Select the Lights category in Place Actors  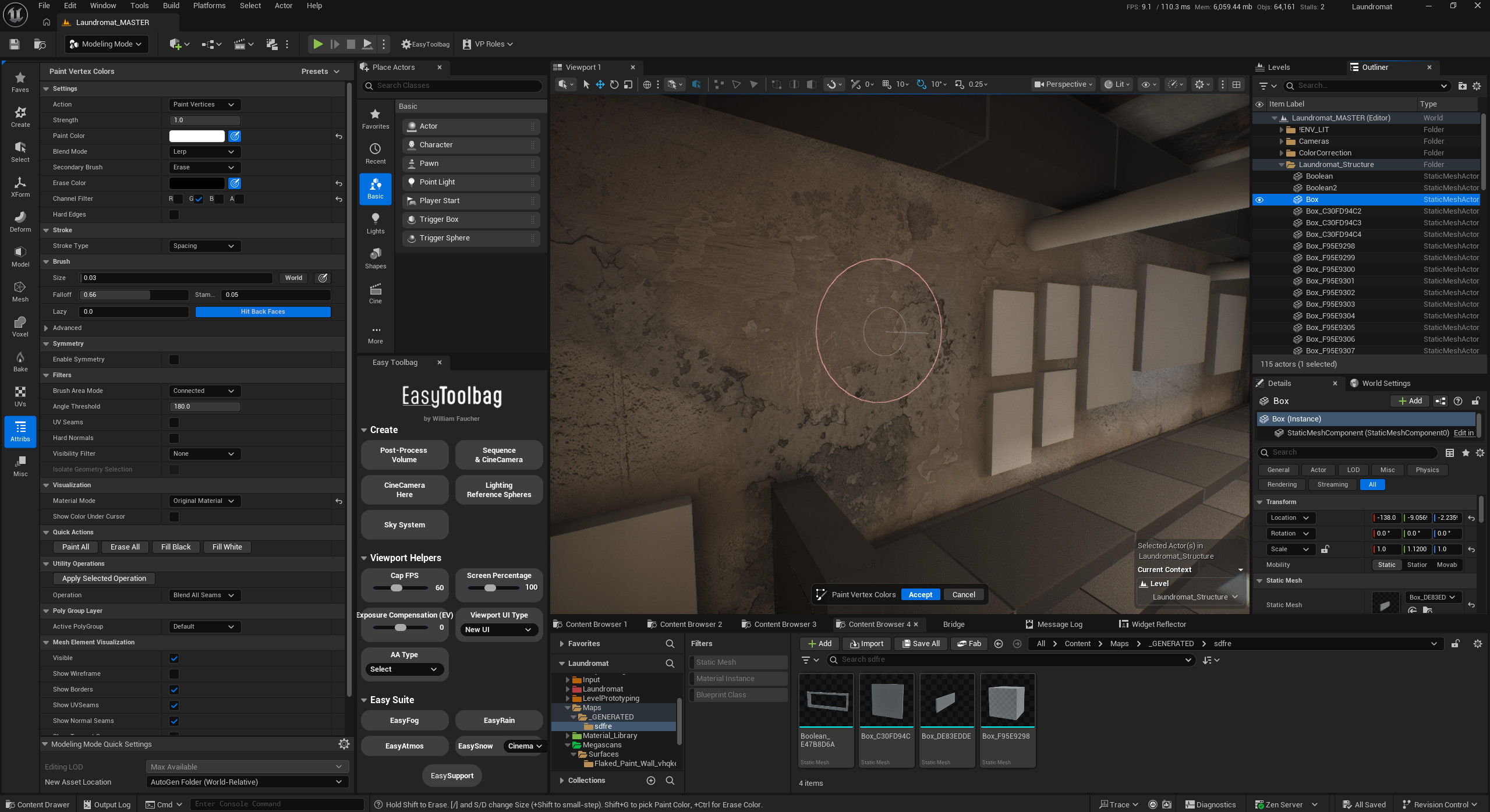375,223
